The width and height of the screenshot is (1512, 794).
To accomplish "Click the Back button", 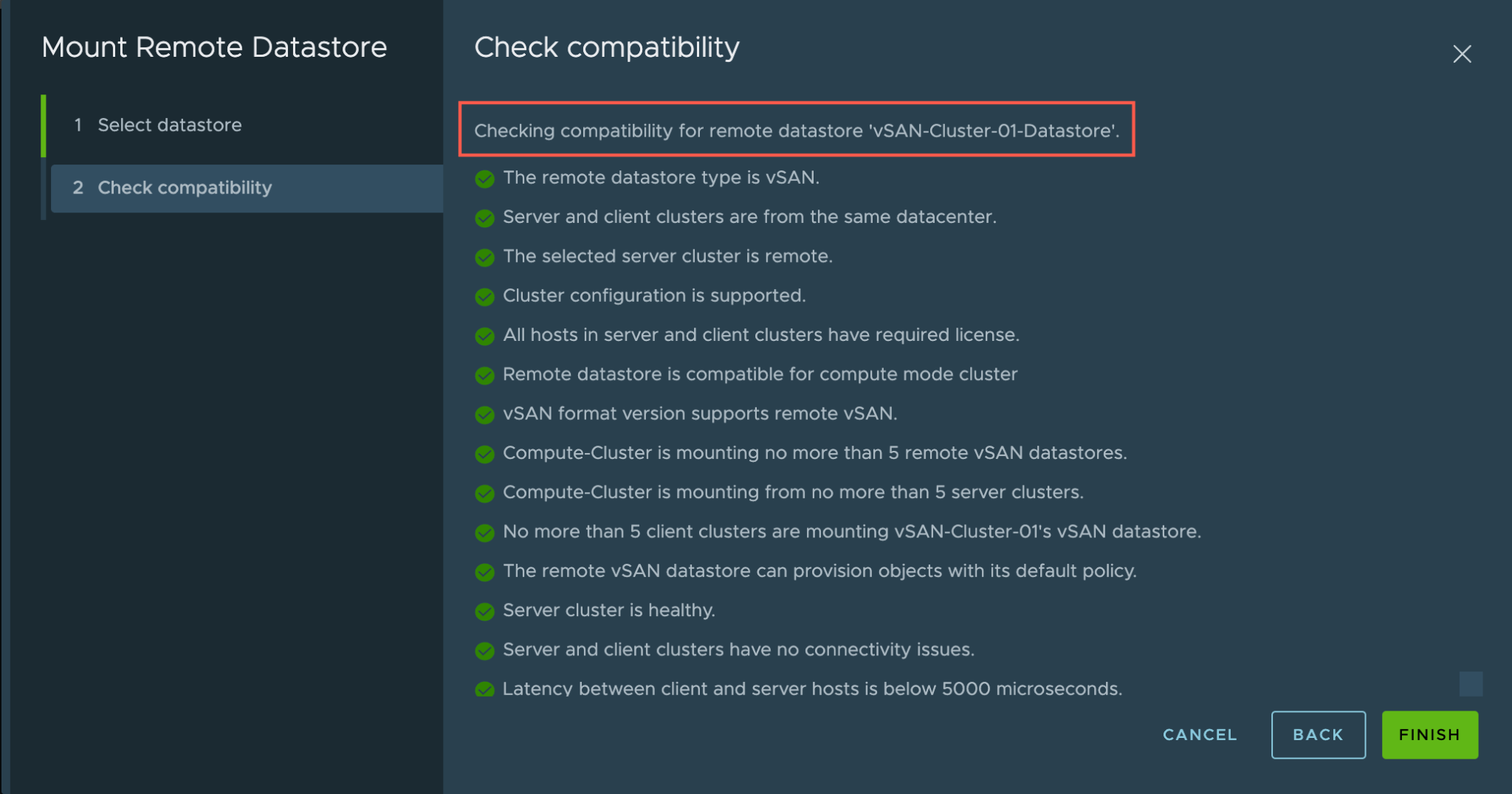I will pyautogui.click(x=1318, y=734).
